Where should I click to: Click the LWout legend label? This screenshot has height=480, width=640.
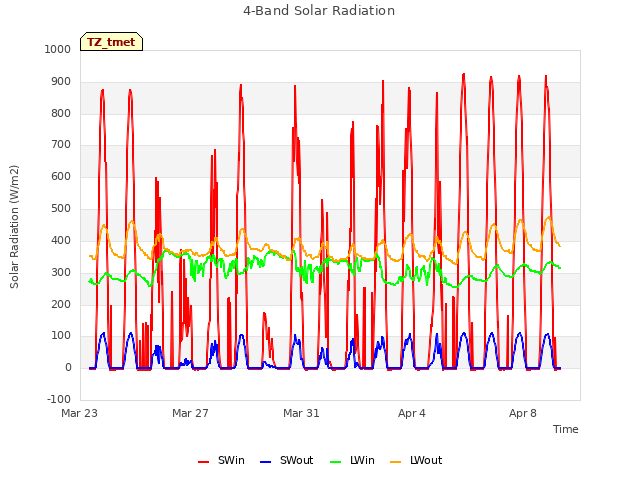(x=426, y=460)
